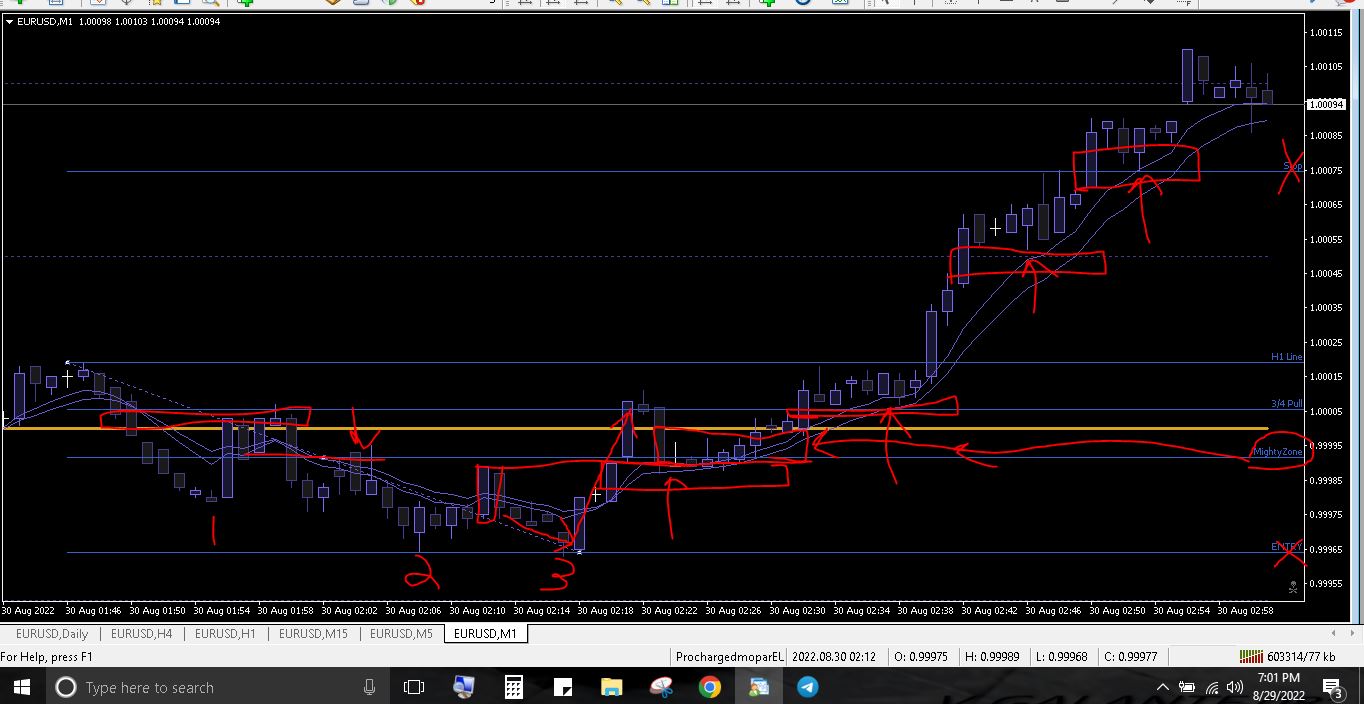
Task: Switch to the EURUSD,H1 chart tab
Action: pyautogui.click(x=225, y=633)
